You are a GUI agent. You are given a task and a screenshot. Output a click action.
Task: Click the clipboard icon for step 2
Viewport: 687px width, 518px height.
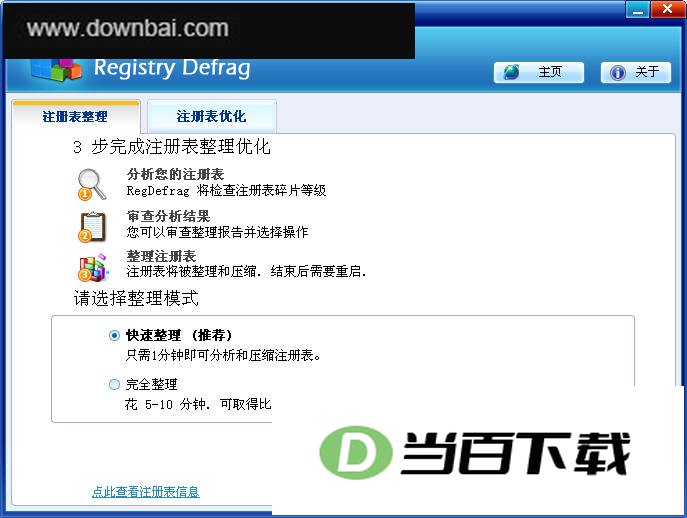point(92,227)
